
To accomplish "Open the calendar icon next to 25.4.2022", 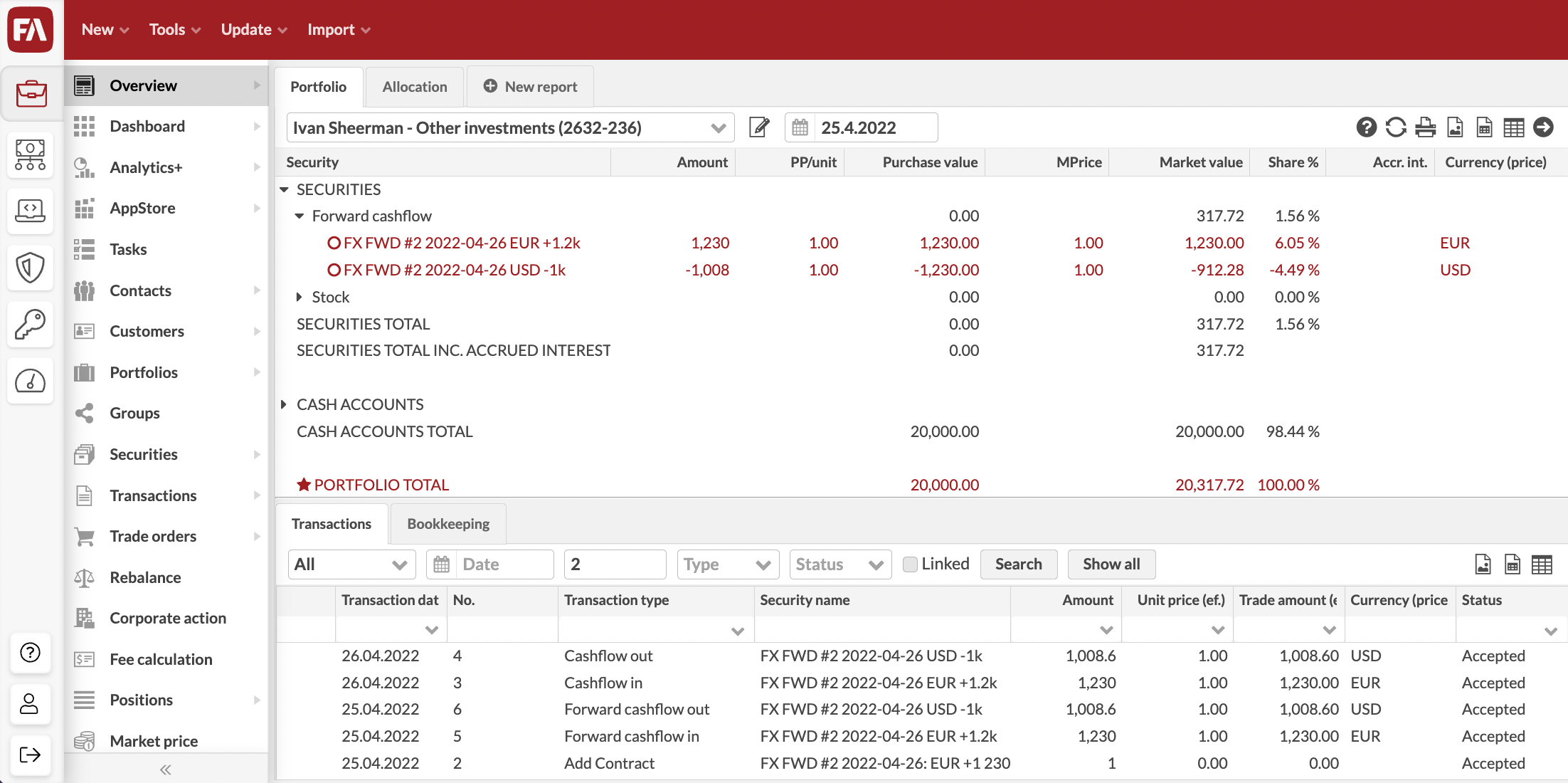I will 800,127.
